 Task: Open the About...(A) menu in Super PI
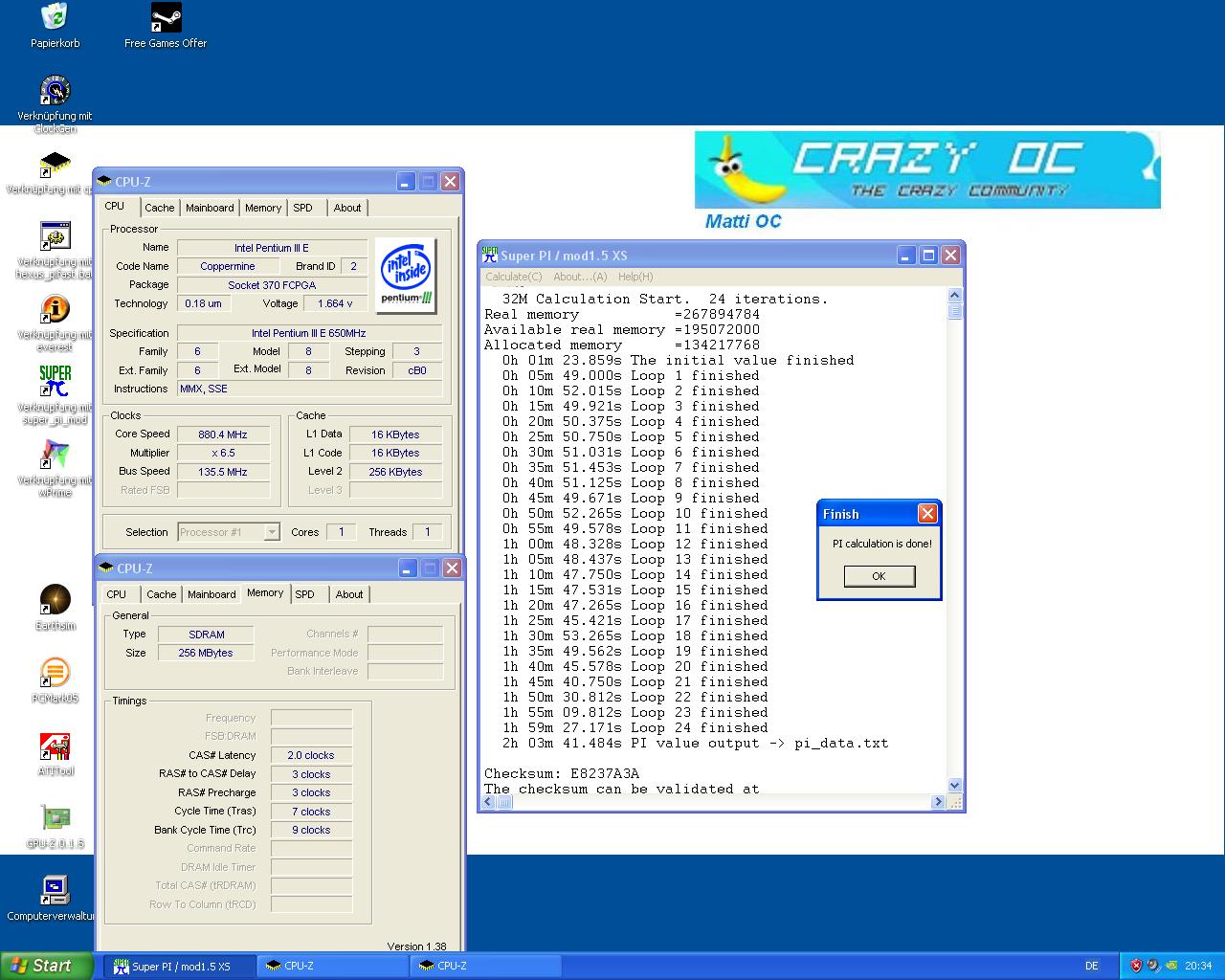click(580, 277)
